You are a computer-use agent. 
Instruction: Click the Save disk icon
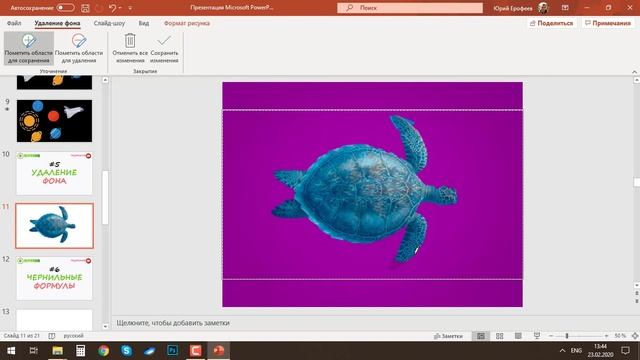tap(85, 8)
